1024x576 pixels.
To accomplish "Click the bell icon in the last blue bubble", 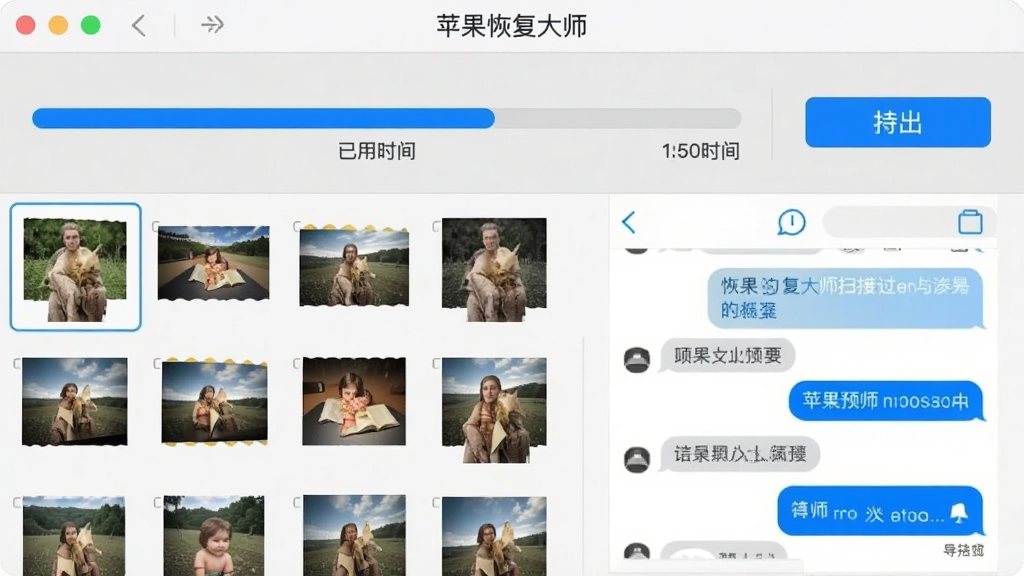I will [959, 513].
